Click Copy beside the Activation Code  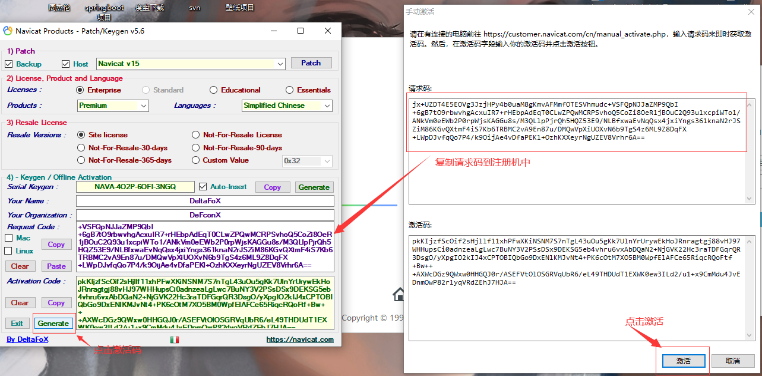click(56, 303)
